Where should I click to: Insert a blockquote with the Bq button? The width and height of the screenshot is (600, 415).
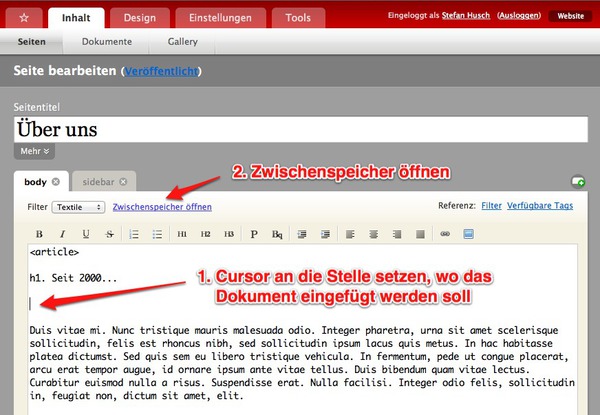click(x=277, y=234)
